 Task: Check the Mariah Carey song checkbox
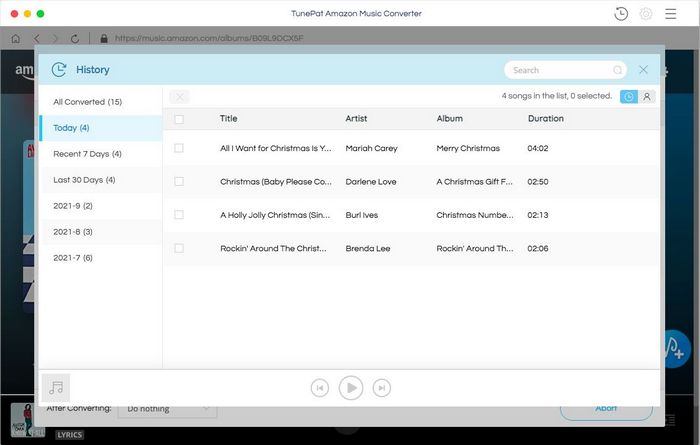click(x=179, y=148)
